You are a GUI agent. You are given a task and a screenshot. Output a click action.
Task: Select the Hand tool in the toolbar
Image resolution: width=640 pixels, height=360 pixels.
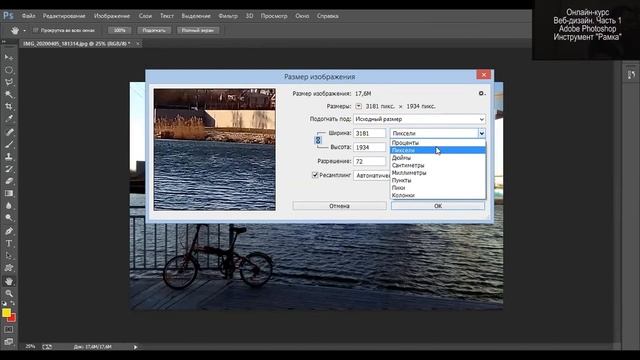[9, 281]
